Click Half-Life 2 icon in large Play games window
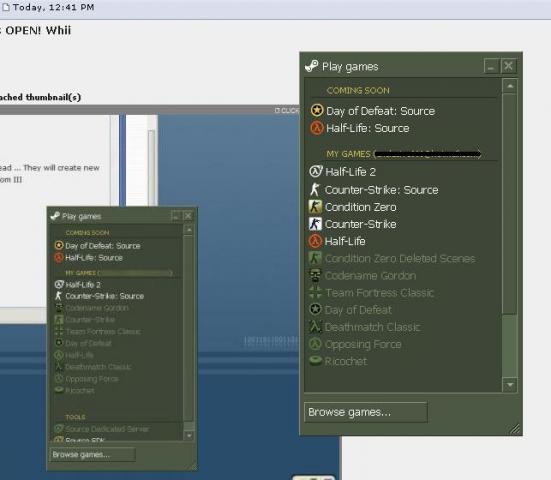 316,171
